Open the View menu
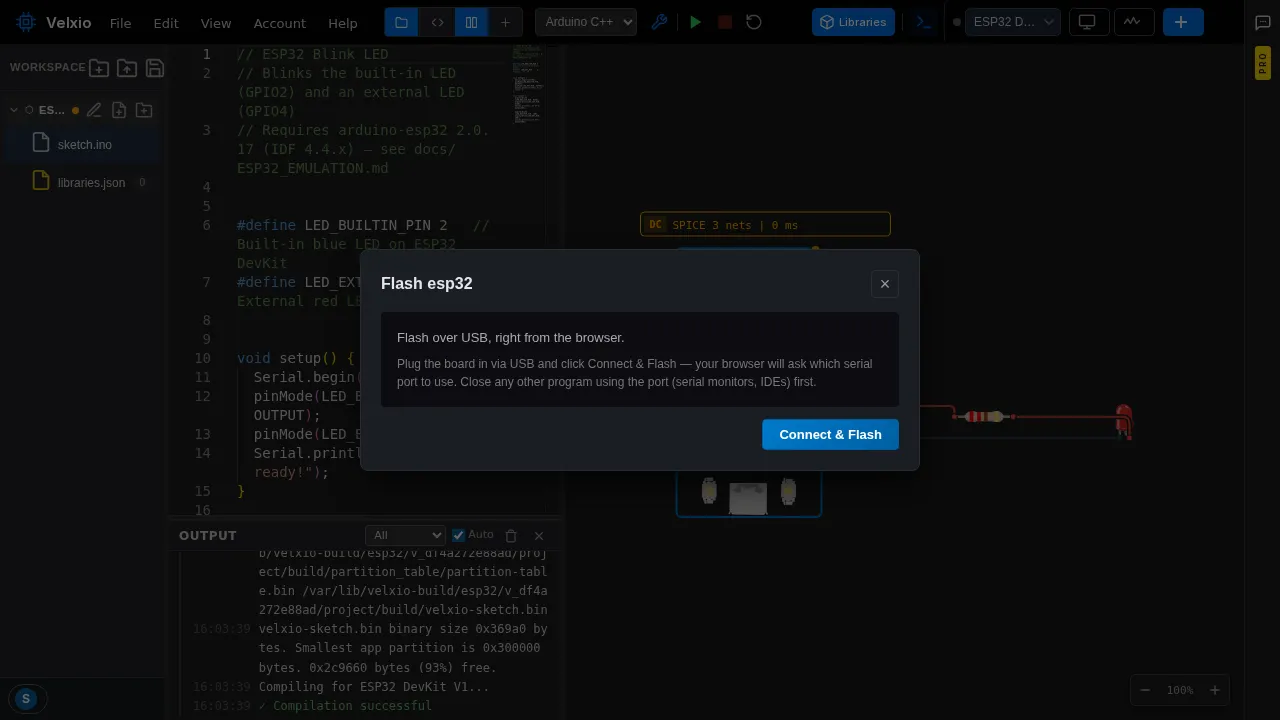Screen dimensions: 1280x720 click(x=216, y=22)
